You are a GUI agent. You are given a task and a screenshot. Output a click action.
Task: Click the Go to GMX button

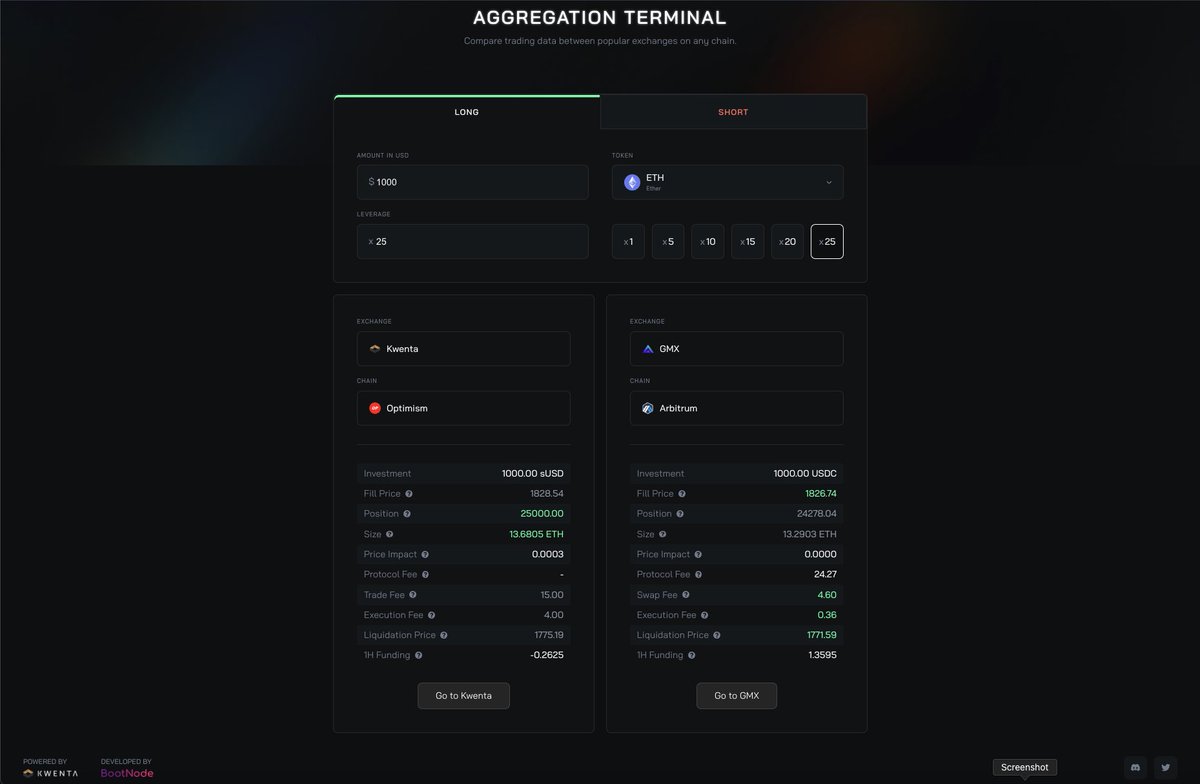click(x=737, y=696)
